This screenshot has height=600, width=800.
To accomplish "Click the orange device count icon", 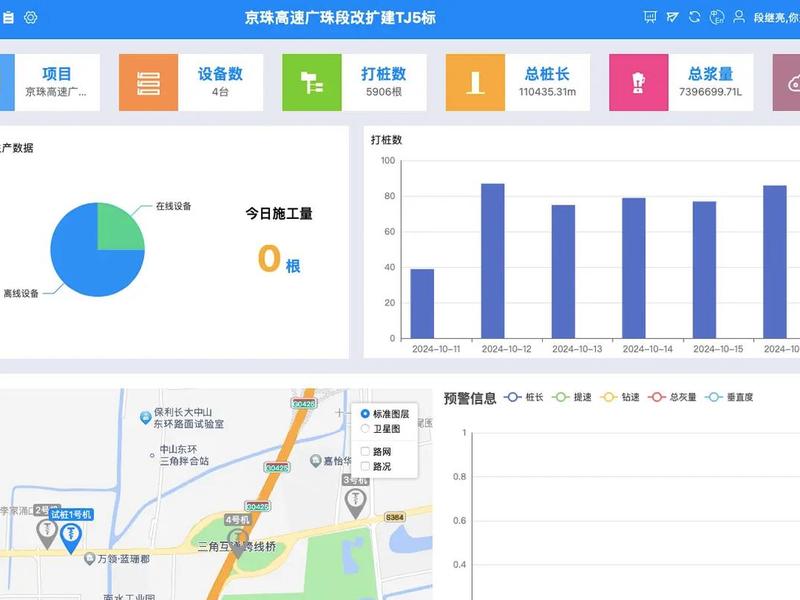I will point(148,83).
